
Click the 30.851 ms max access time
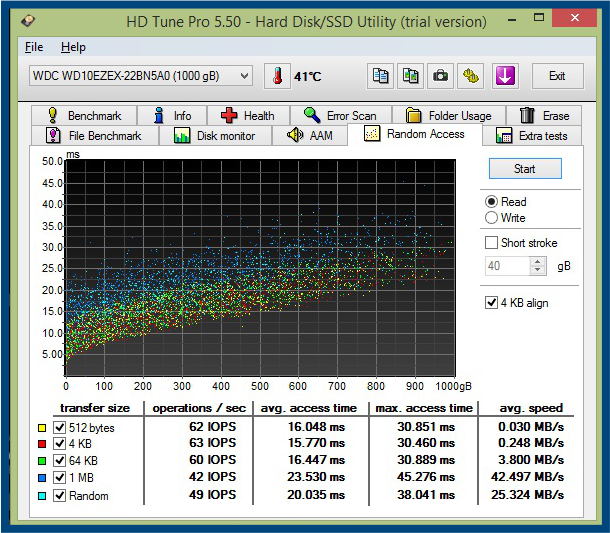point(426,427)
